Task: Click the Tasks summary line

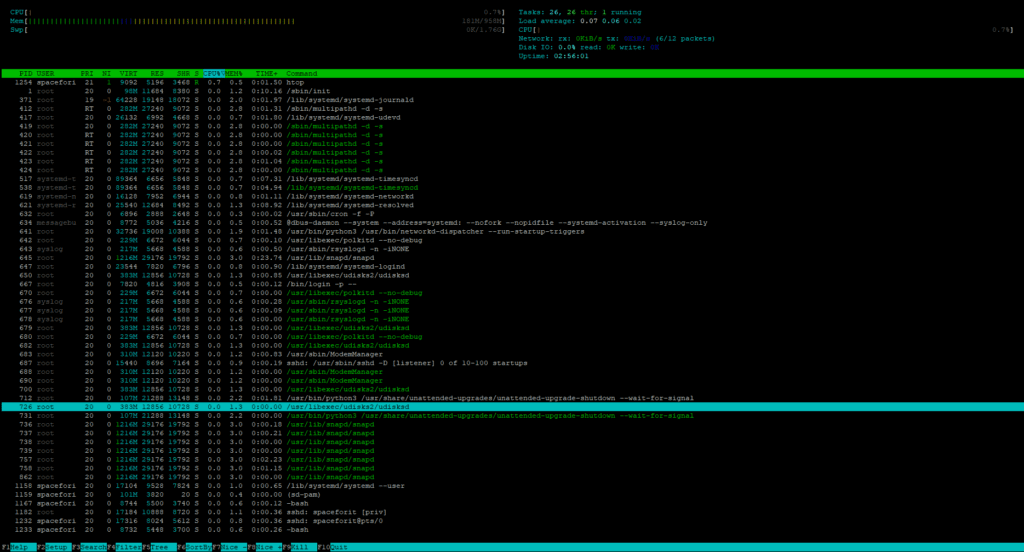Action: coord(580,12)
